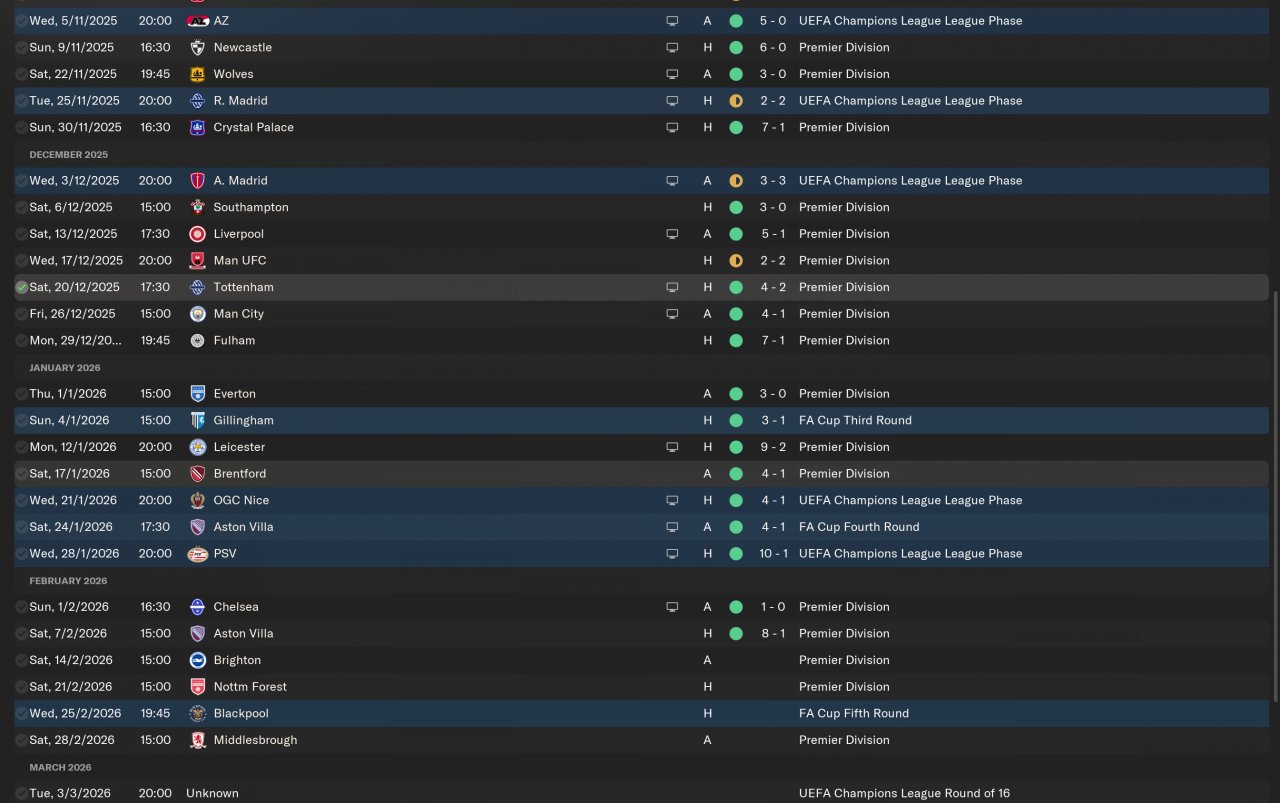This screenshot has height=803, width=1280.
Task: Click the Newcastle club crest
Action: 197,48
